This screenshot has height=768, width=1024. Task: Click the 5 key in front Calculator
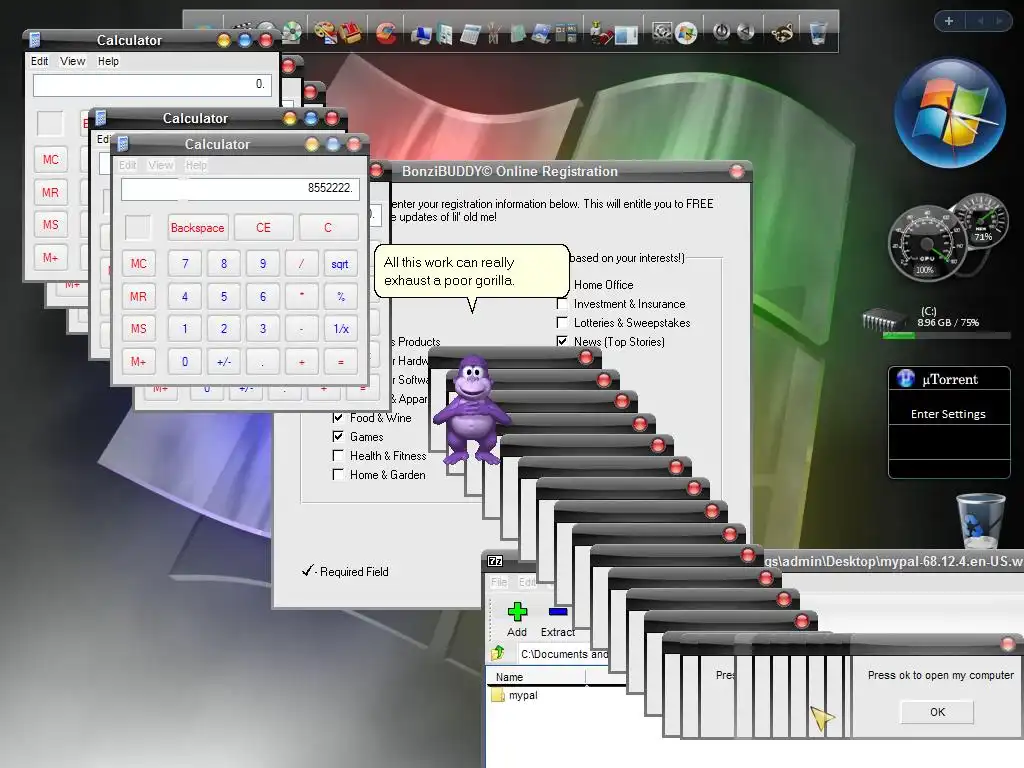pyautogui.click(x=224, y=296)
